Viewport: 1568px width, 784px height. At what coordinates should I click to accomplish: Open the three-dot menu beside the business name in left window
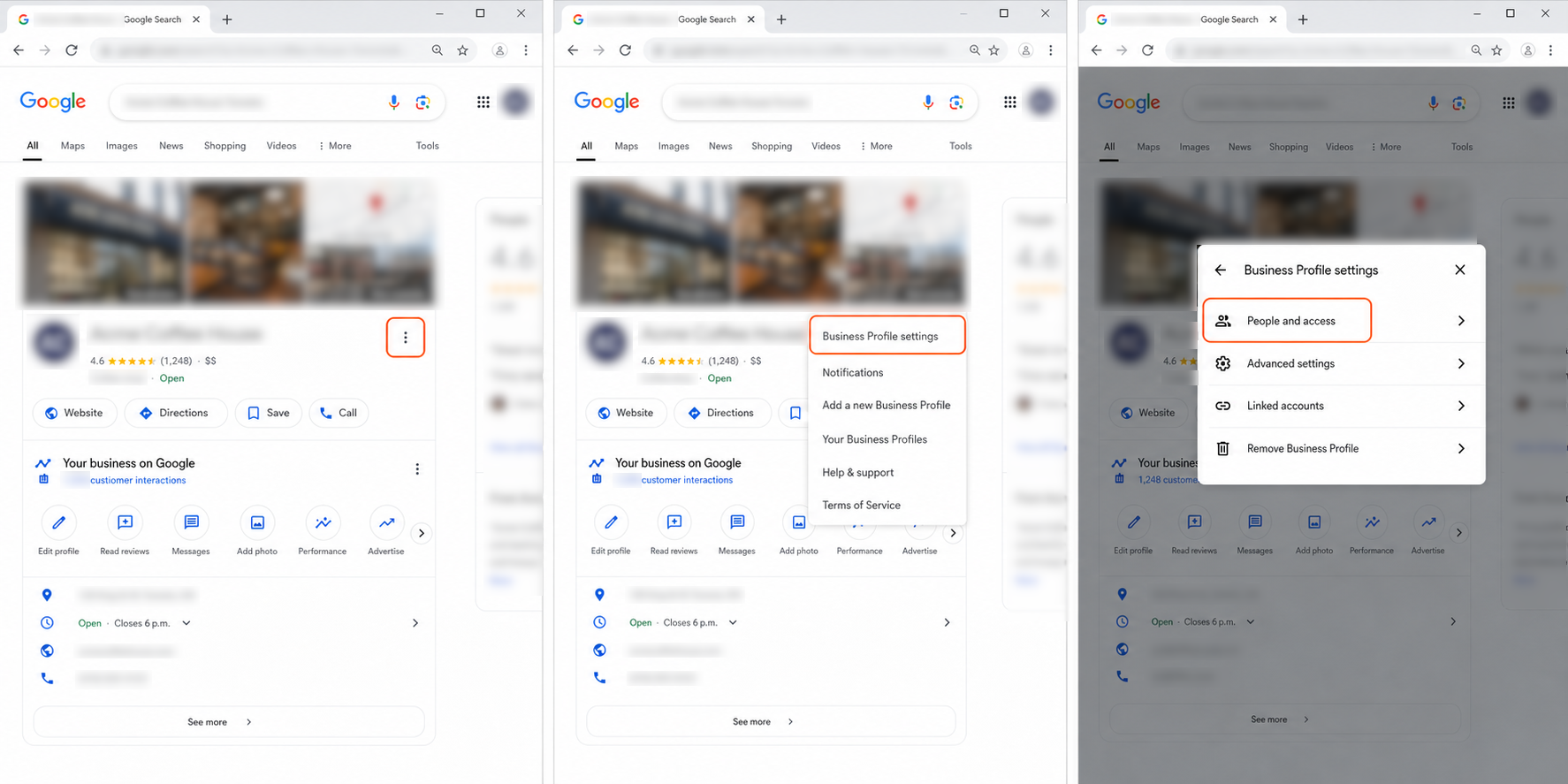tap(406, 338)
